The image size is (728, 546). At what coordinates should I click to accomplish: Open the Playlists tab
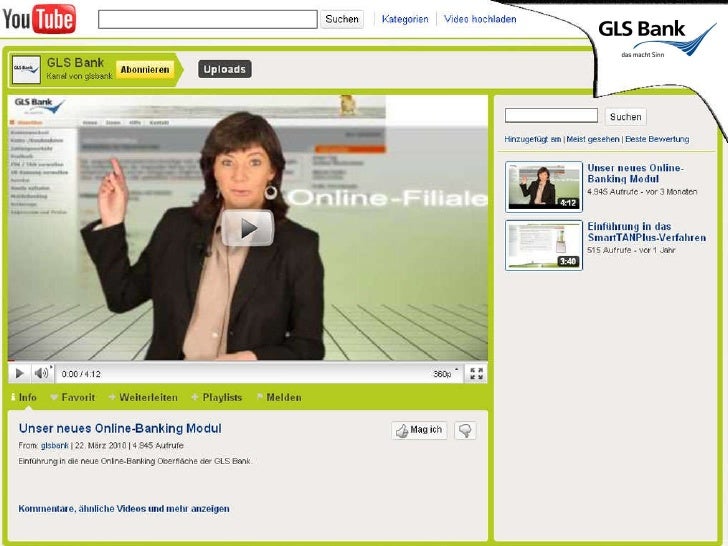click(217, 397)
